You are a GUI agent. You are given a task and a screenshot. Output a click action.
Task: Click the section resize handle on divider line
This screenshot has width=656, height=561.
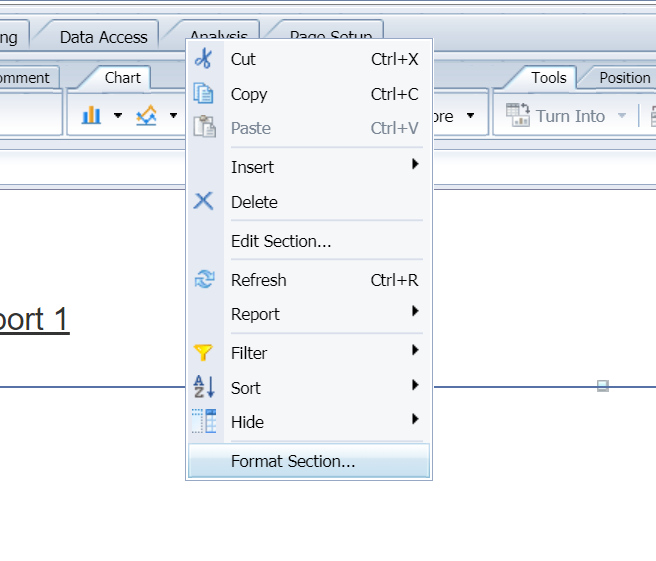click(x=603, y=386)
